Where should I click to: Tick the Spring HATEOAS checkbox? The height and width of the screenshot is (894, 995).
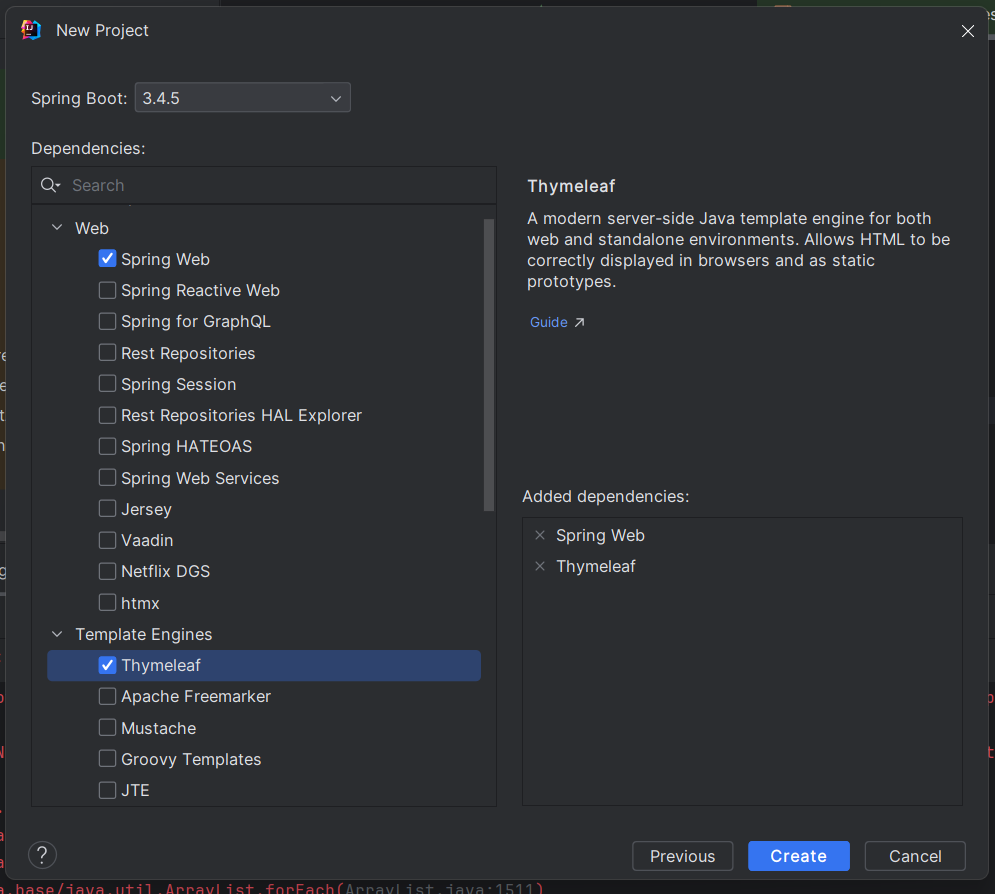pyautogui.click(x=107, y=446)
